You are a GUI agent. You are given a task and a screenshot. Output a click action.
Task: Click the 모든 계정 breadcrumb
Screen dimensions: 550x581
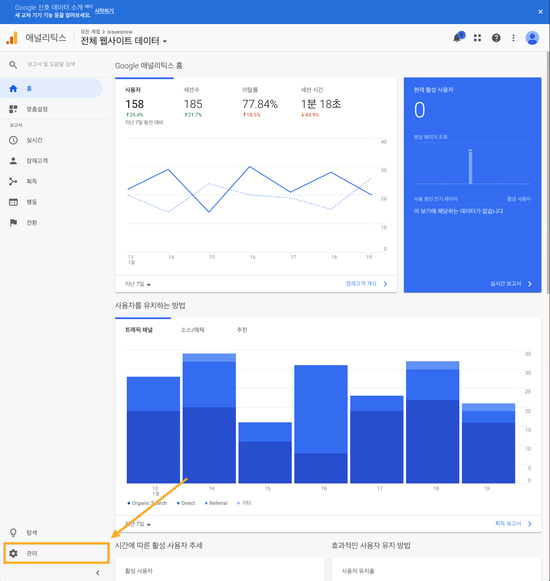[x=90, y=31]
